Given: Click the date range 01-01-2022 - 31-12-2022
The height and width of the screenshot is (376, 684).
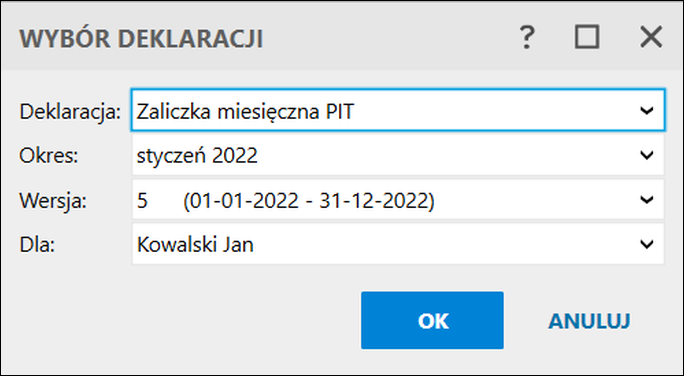Looking at the screenshot, I should [309, 201].
